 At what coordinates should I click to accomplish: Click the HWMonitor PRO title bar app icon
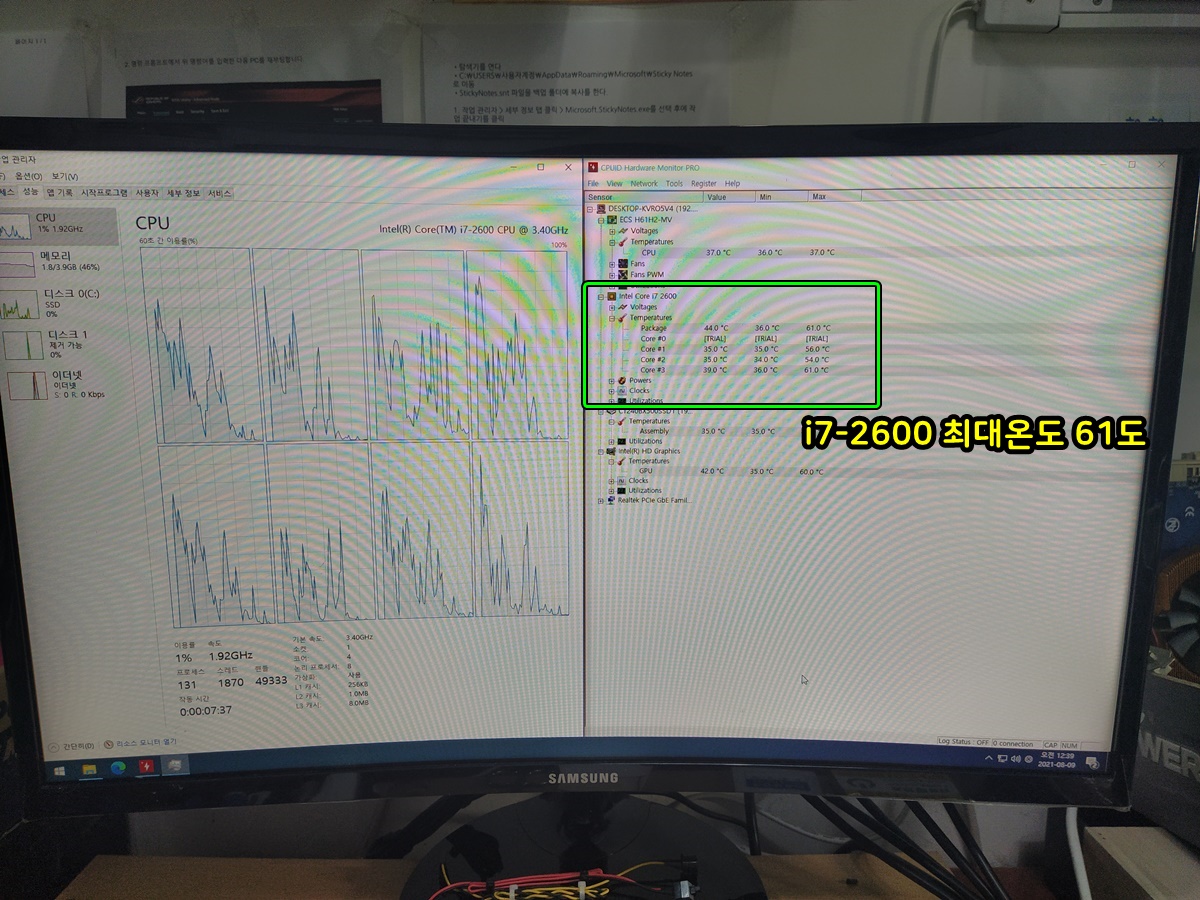[x=592, y=168]
